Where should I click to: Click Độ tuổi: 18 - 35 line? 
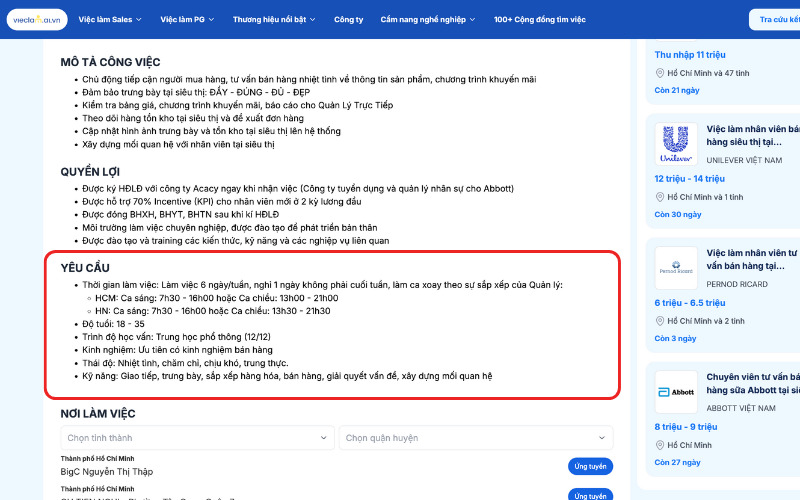coord(113,324)
